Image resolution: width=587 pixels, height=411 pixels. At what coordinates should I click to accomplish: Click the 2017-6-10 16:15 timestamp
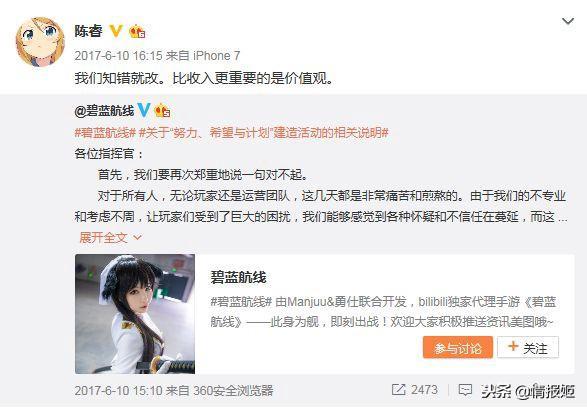118,56
